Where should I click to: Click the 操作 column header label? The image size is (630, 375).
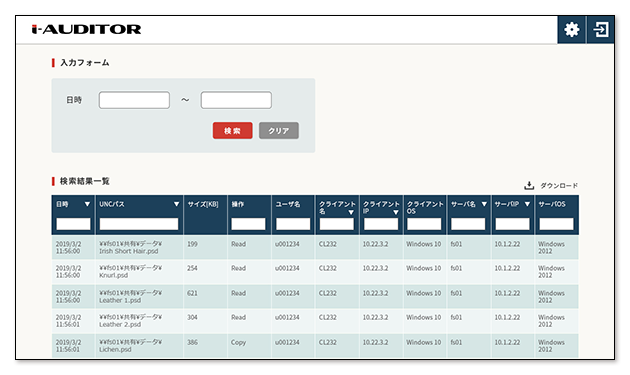(238, 204)
